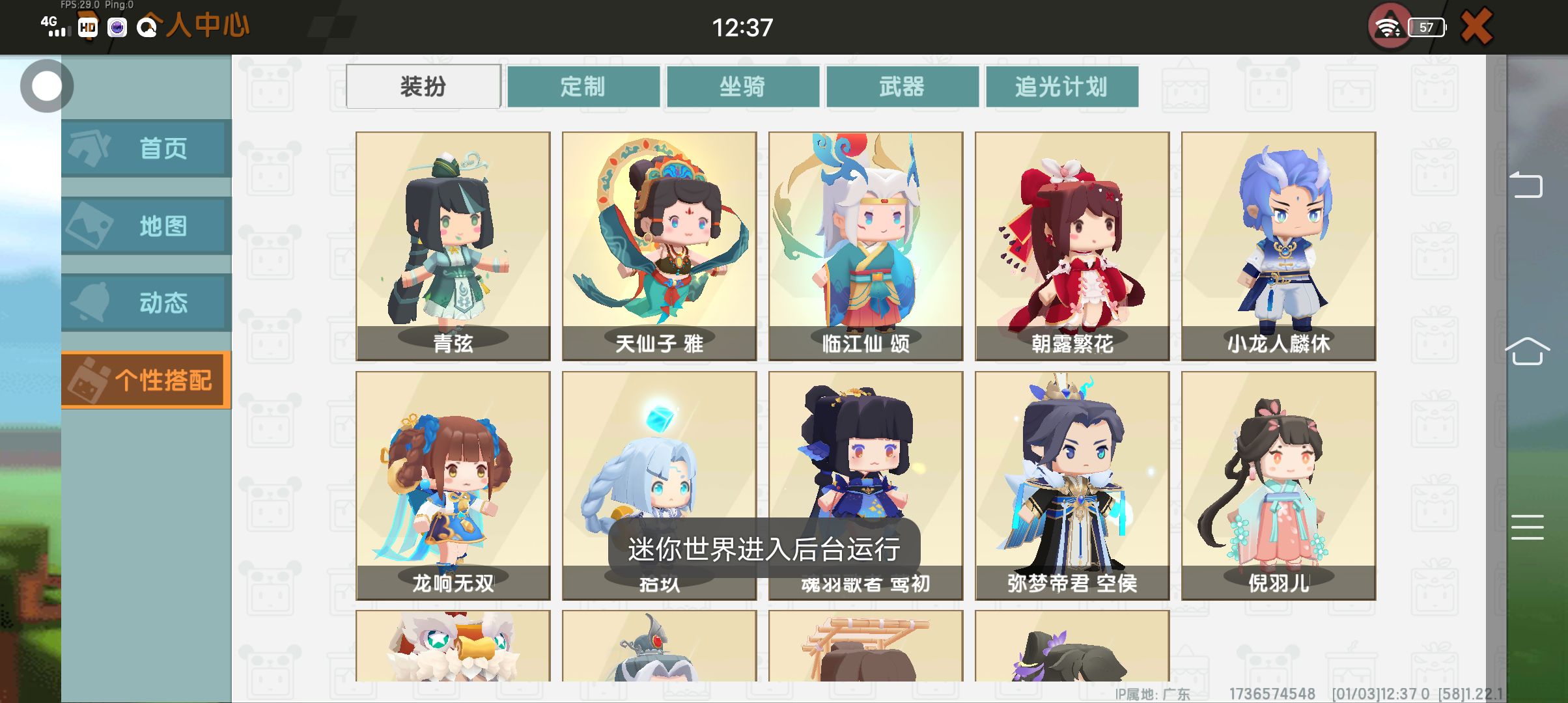This screenshot has width=1568, height=703.
Task: Pick the 朝露繁花 skin thumbnail
Action: pyautogui.click(x=1072, y=246)
